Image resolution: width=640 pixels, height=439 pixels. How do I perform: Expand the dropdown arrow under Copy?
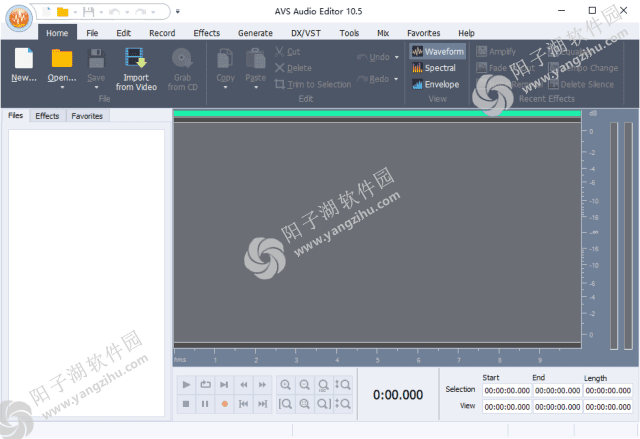[x=225, y=87]
